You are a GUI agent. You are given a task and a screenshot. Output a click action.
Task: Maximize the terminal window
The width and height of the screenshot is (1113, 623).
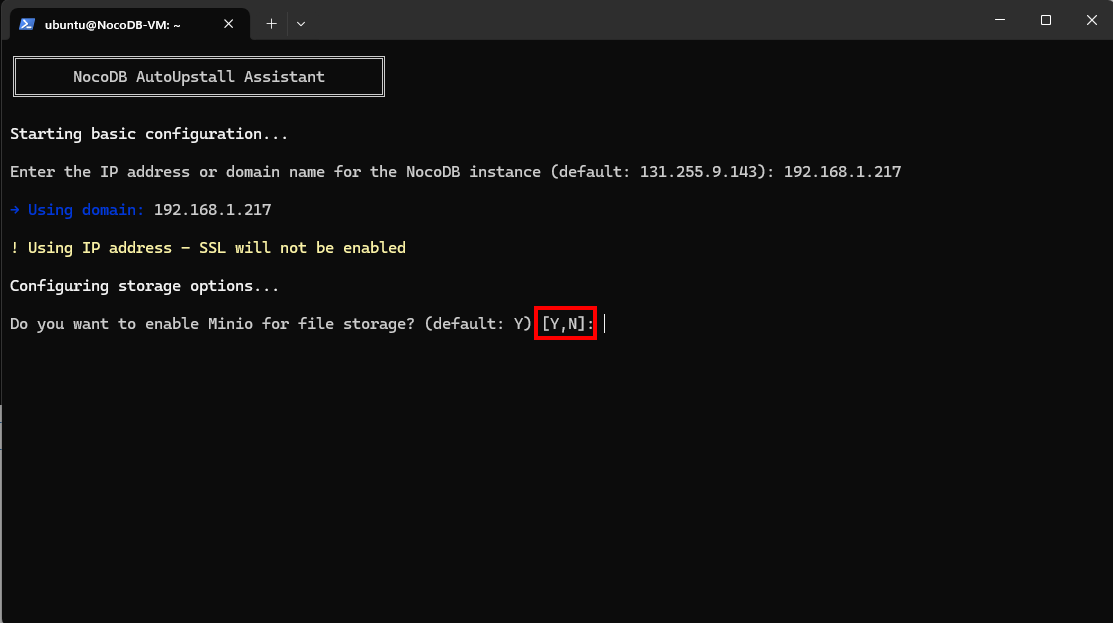1046,20
